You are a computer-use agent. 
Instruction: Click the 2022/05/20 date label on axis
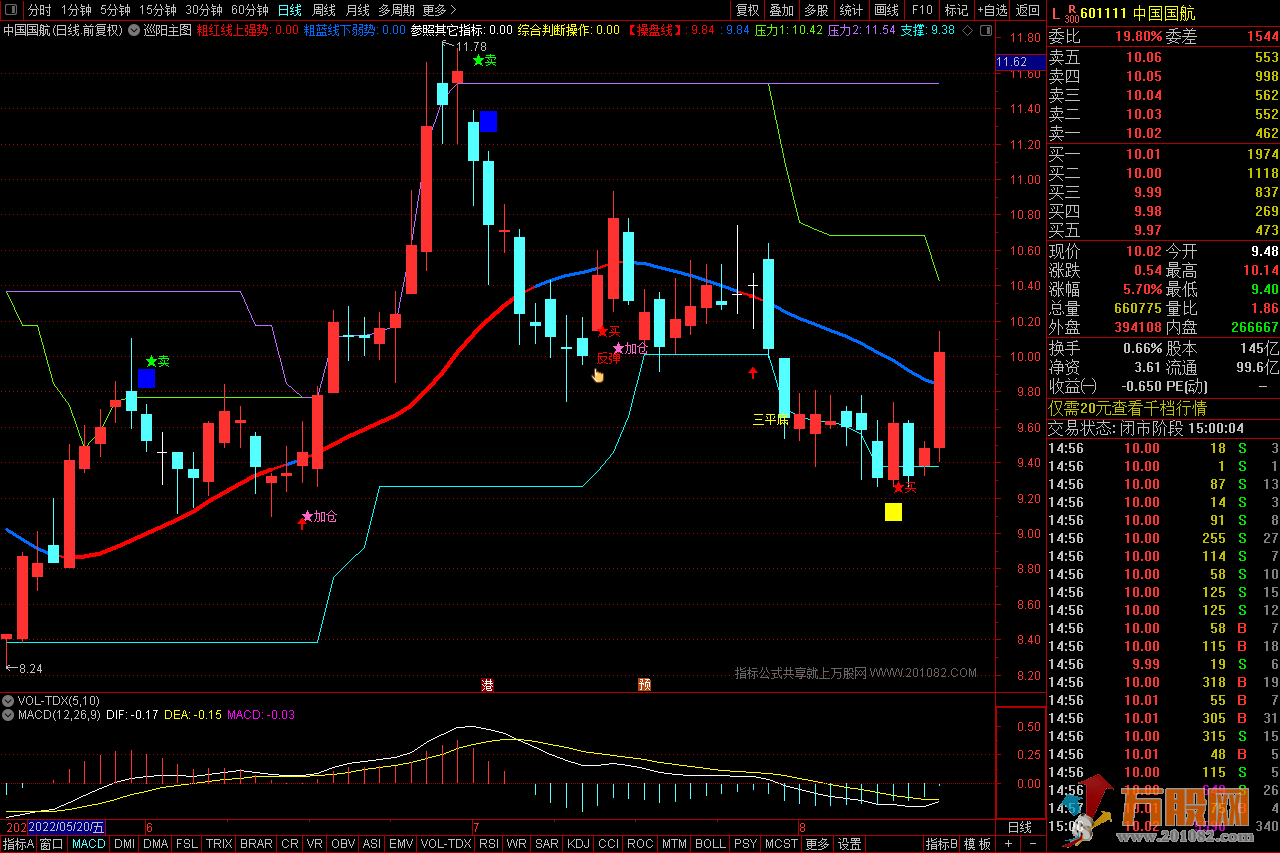coord(66,828)
